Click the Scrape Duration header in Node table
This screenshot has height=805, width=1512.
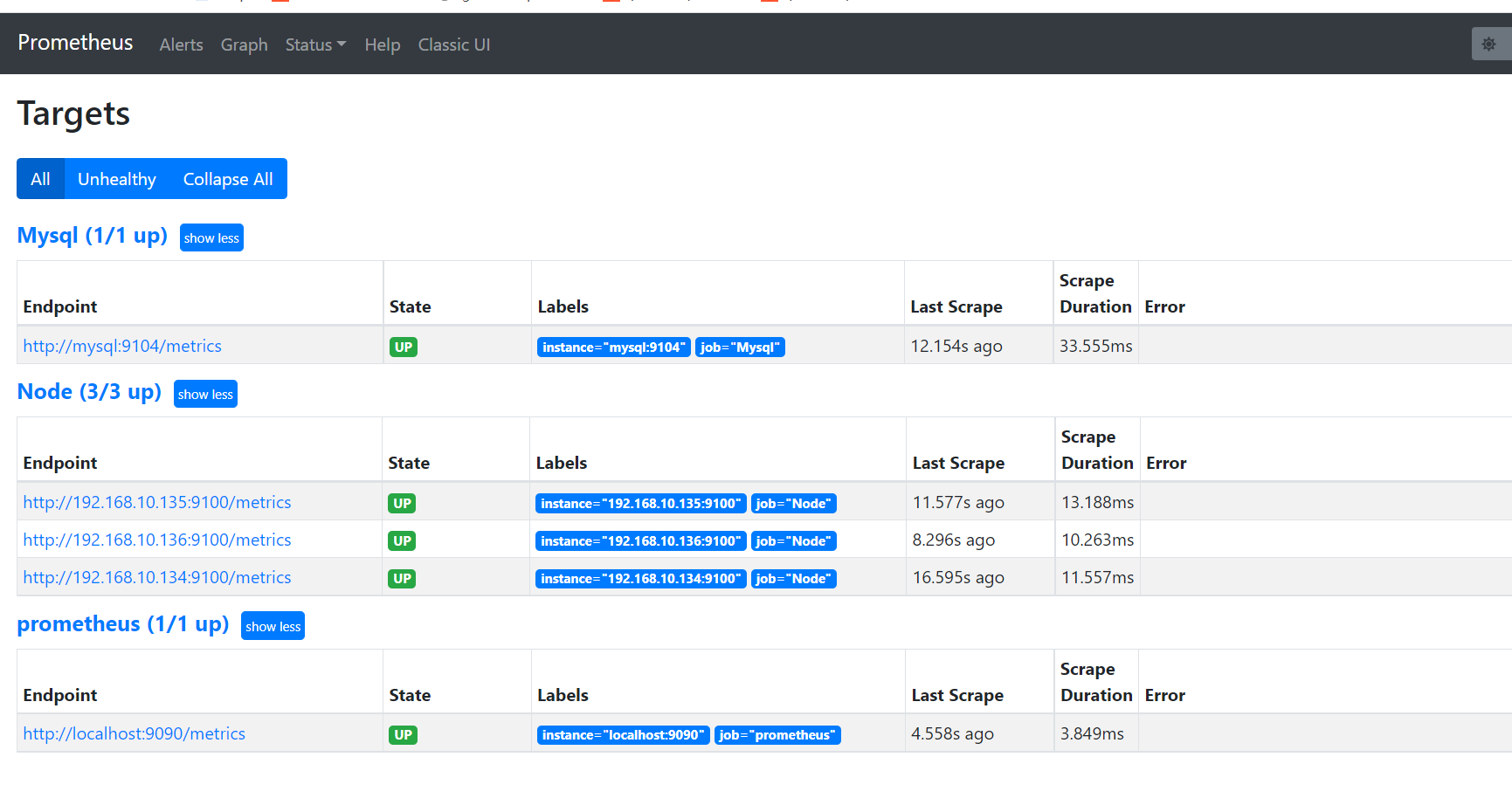pos(1097,450)
